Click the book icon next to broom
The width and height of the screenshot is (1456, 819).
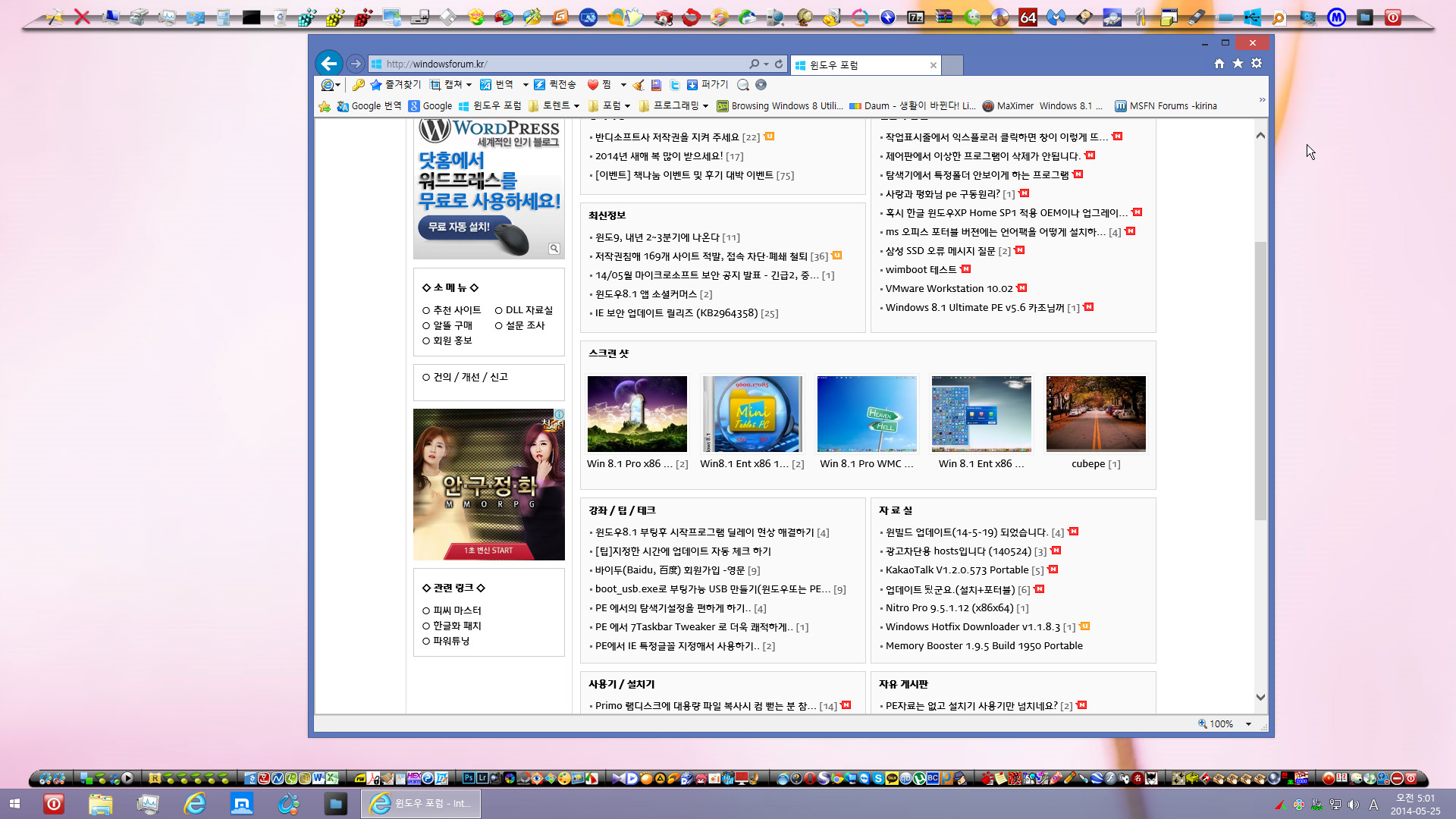(x=656, y=85)
